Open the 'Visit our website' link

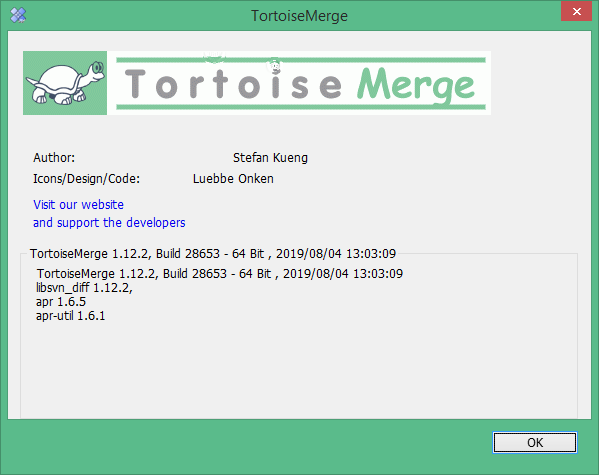(x=78, y=204)
